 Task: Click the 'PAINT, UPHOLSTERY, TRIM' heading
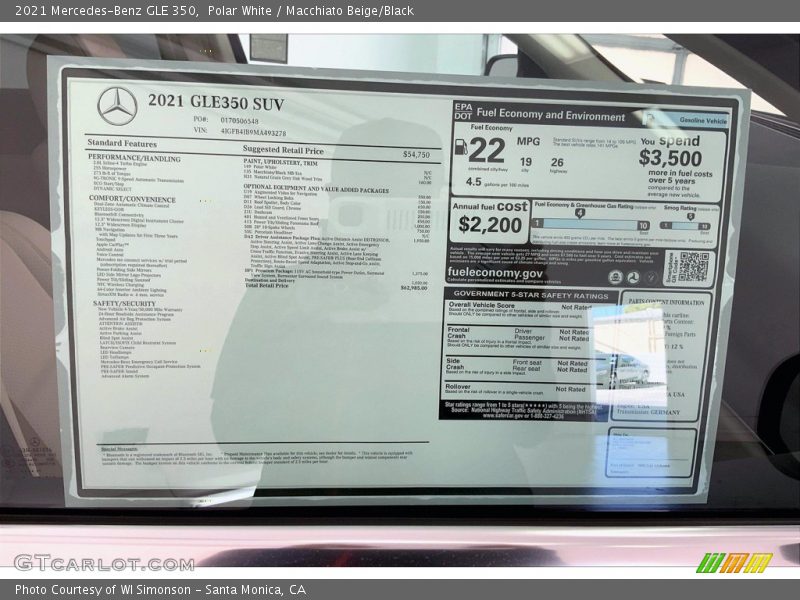pyautogui.click(x=280, y=162)
